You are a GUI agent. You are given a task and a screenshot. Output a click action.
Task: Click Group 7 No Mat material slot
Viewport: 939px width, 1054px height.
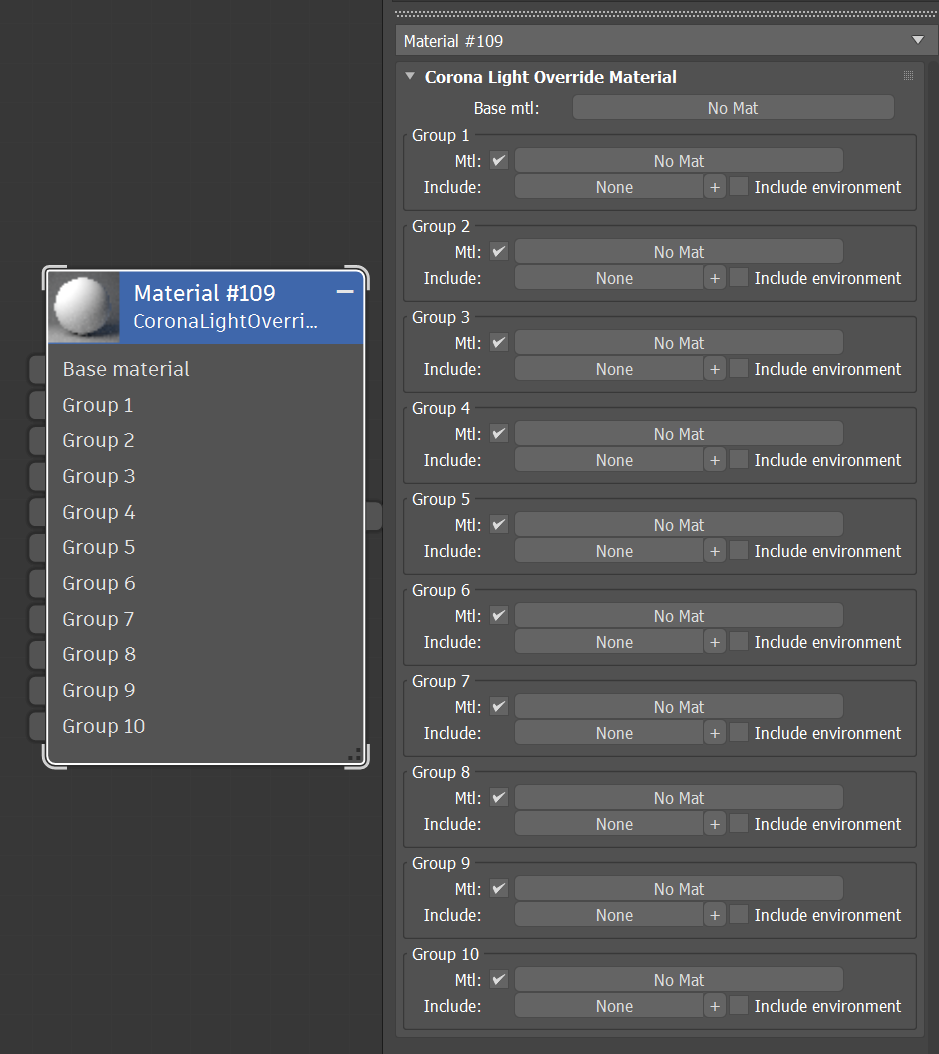(x=678, y=706)
